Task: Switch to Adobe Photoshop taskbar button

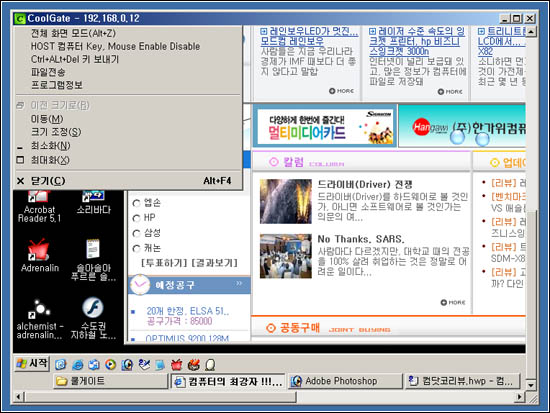Action: 345,381
